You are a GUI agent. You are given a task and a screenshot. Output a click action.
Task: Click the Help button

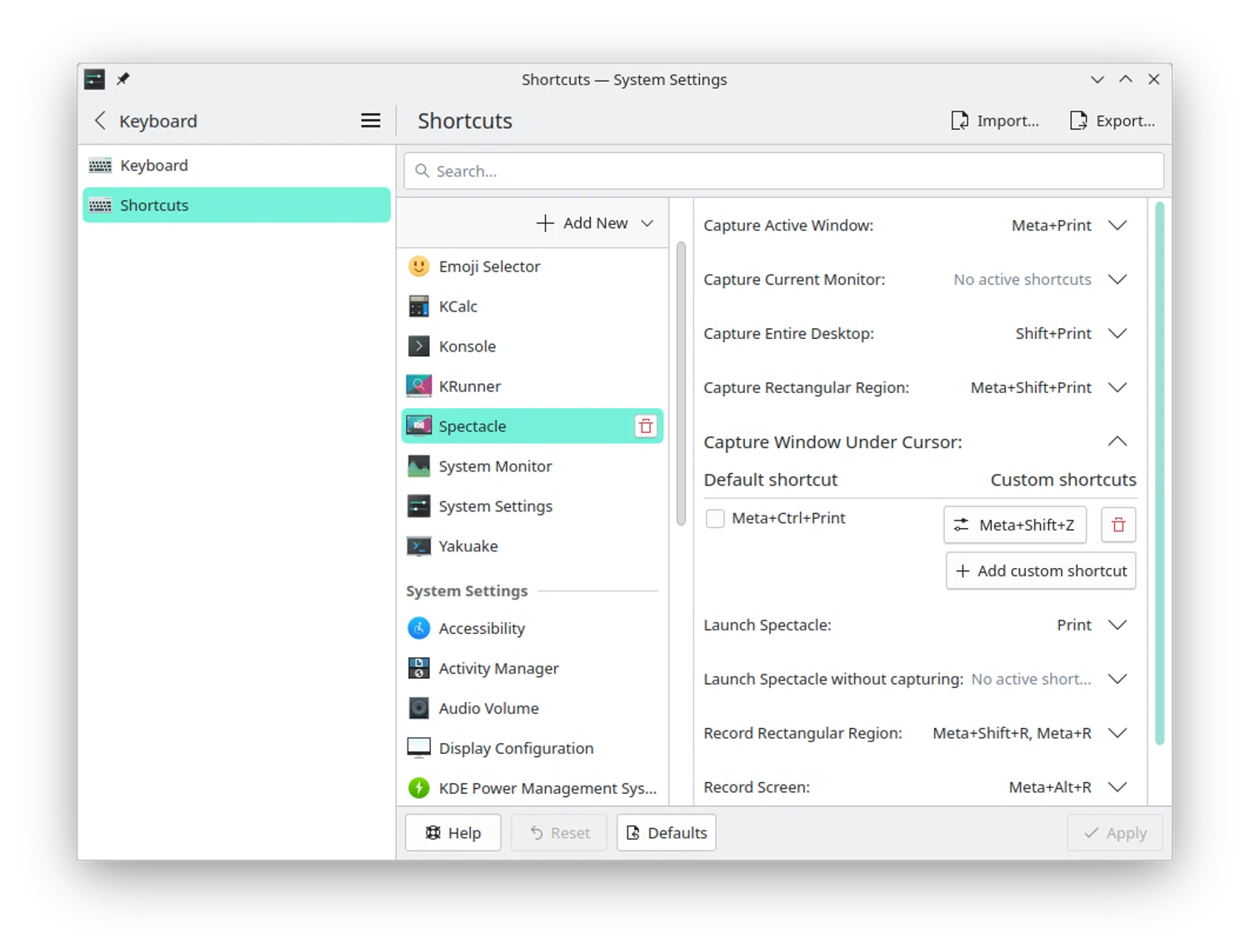click(452, 833)
